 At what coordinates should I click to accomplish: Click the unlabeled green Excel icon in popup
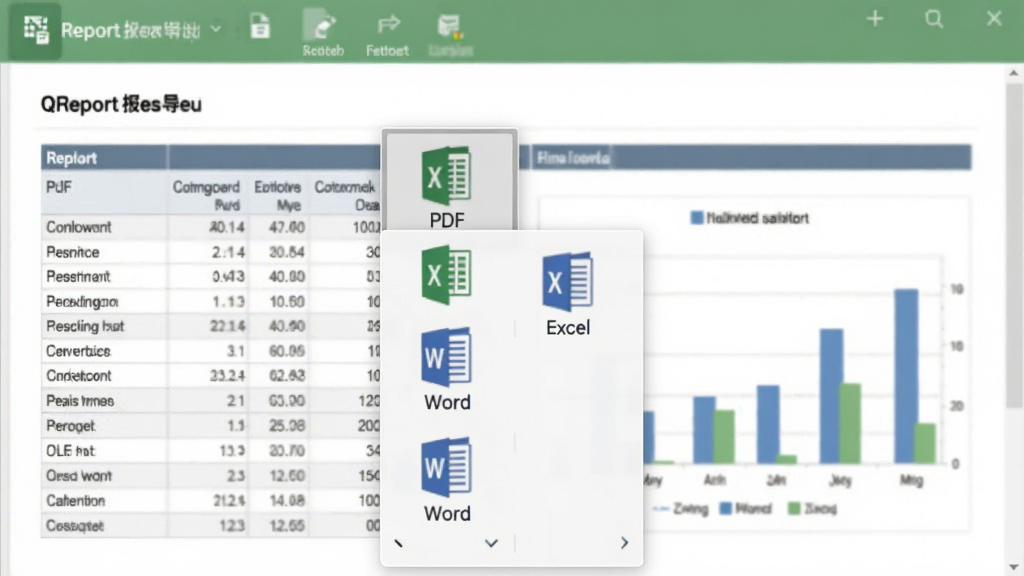pyautogui.click(x=447, y=275)
